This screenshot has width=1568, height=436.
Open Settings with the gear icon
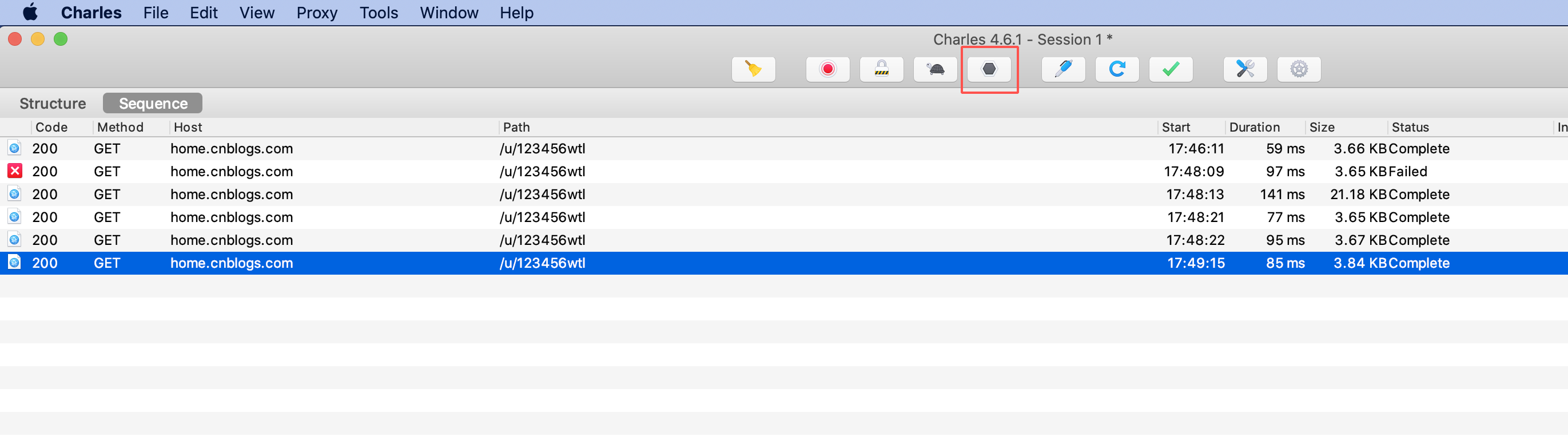[x=1299, y=69]
